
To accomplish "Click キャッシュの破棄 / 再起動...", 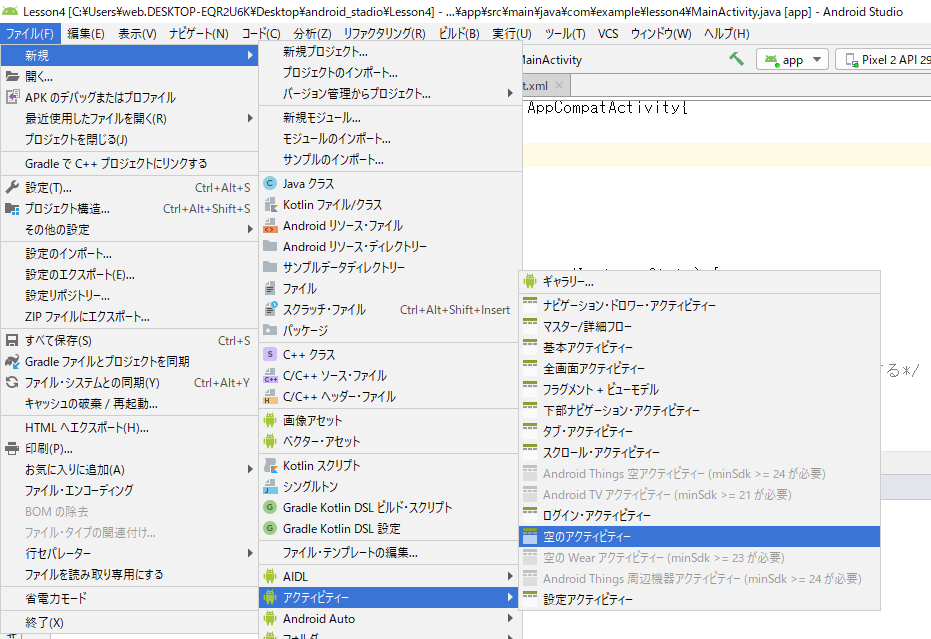I will (129, 404).
